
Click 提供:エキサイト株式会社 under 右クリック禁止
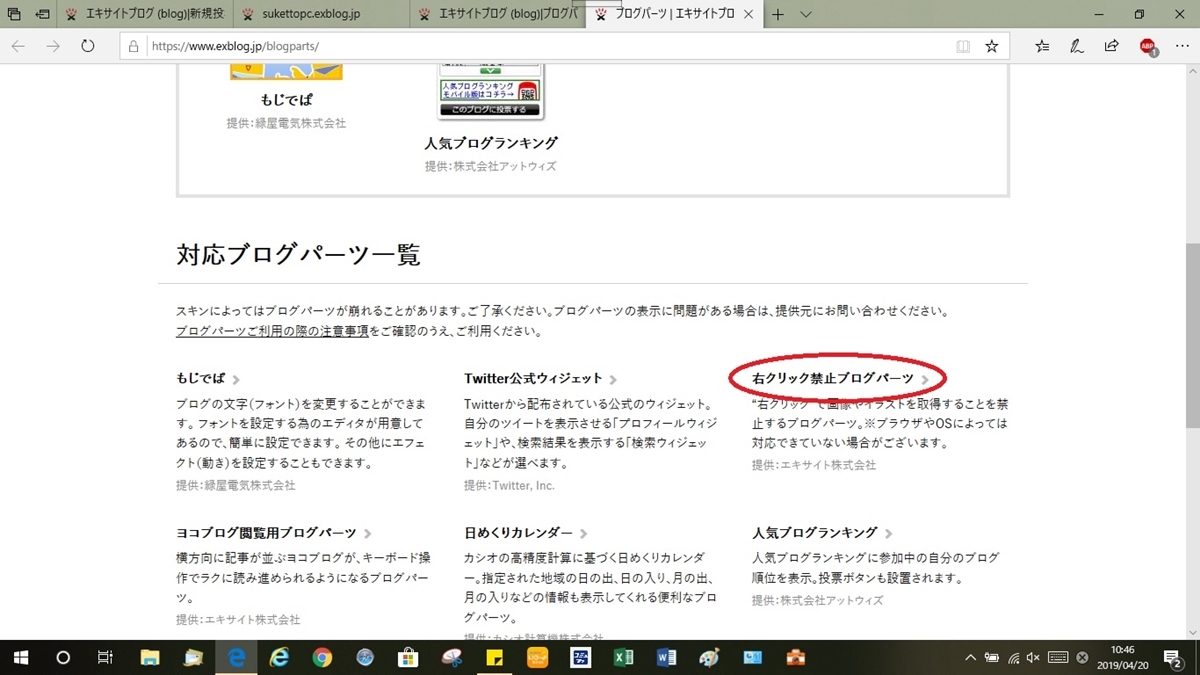[814, 465]
